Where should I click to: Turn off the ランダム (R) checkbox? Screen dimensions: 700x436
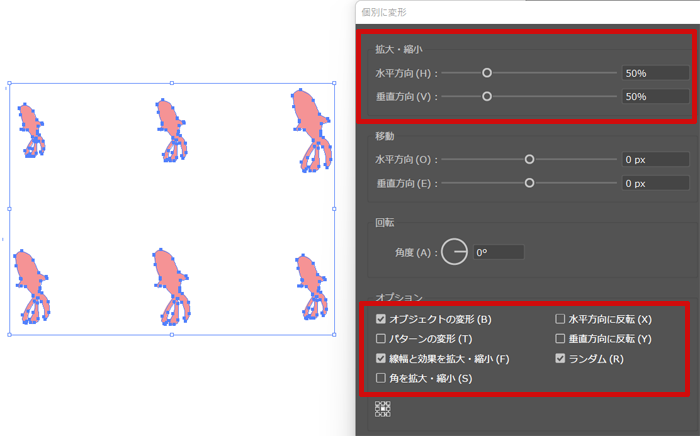click(560, 358)
